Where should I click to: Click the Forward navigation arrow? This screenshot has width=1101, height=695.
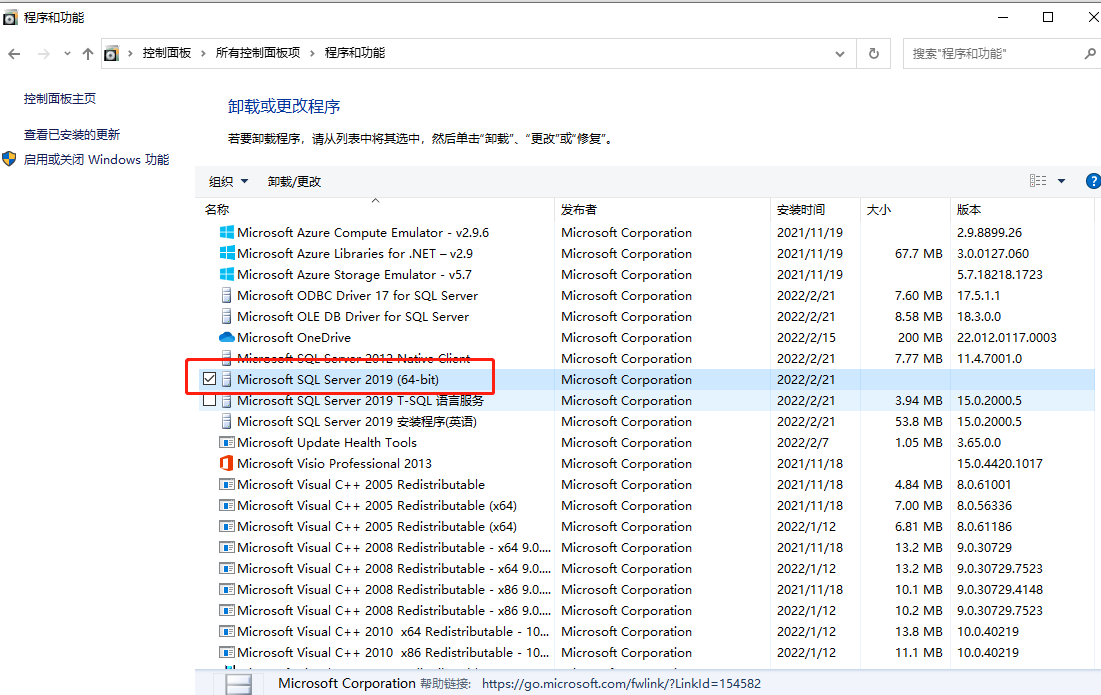click(x=44, y=53)
